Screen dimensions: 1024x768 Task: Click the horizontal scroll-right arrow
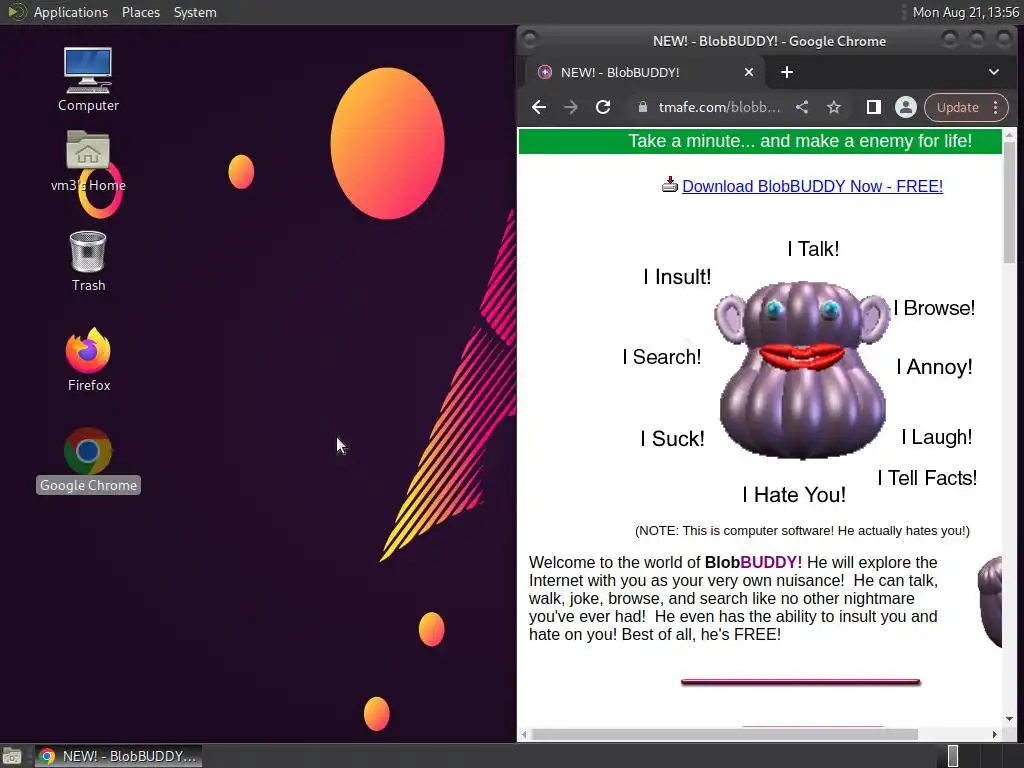point(995,734)
